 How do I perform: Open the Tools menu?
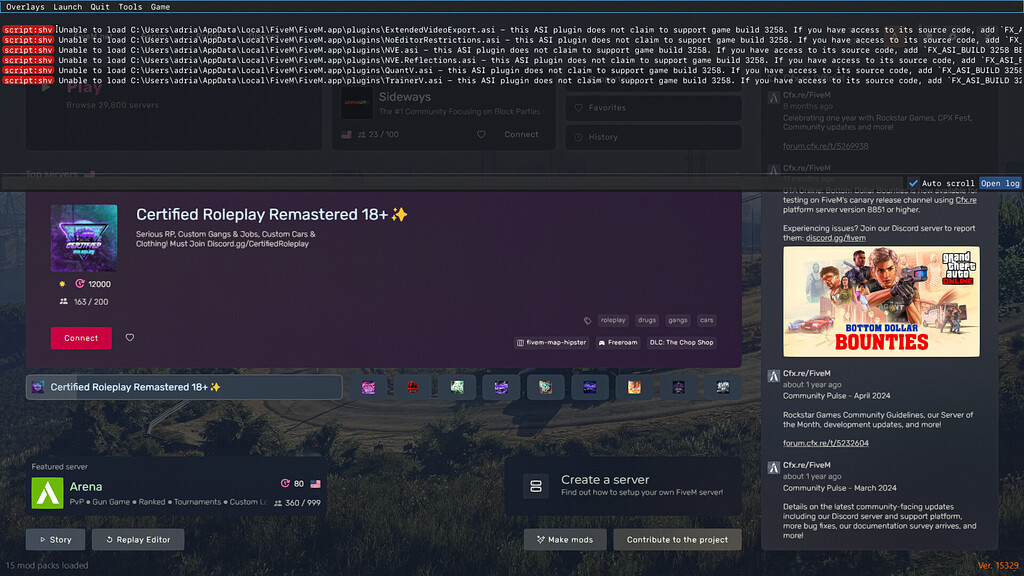(130, 7)
